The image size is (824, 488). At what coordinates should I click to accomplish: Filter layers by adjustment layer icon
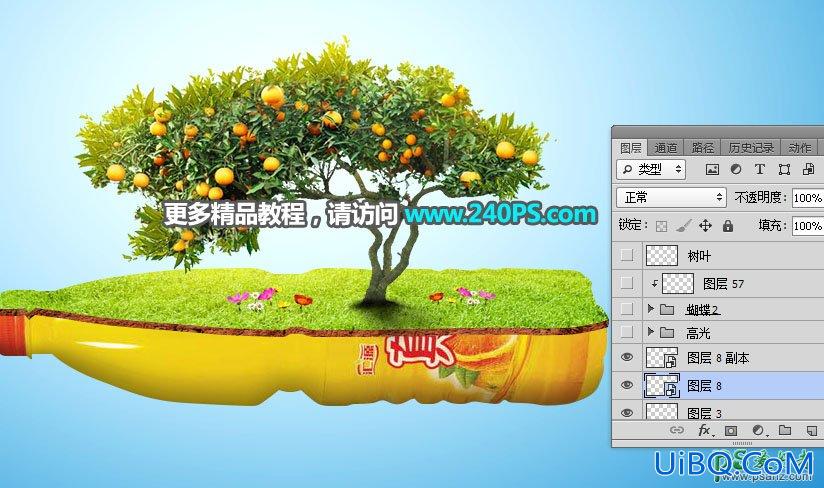click(736, 170)
